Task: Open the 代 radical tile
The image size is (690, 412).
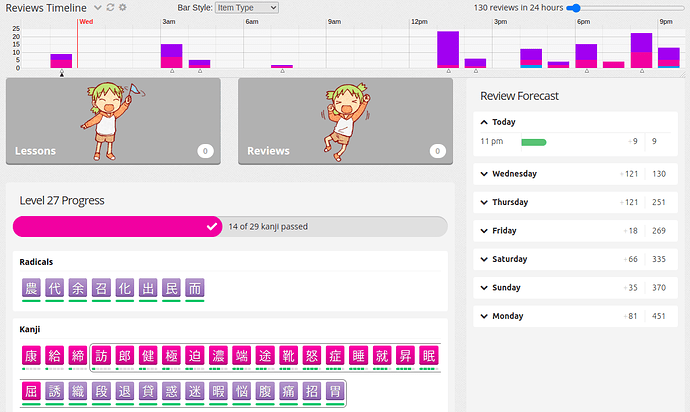Action: pos(54,288)
